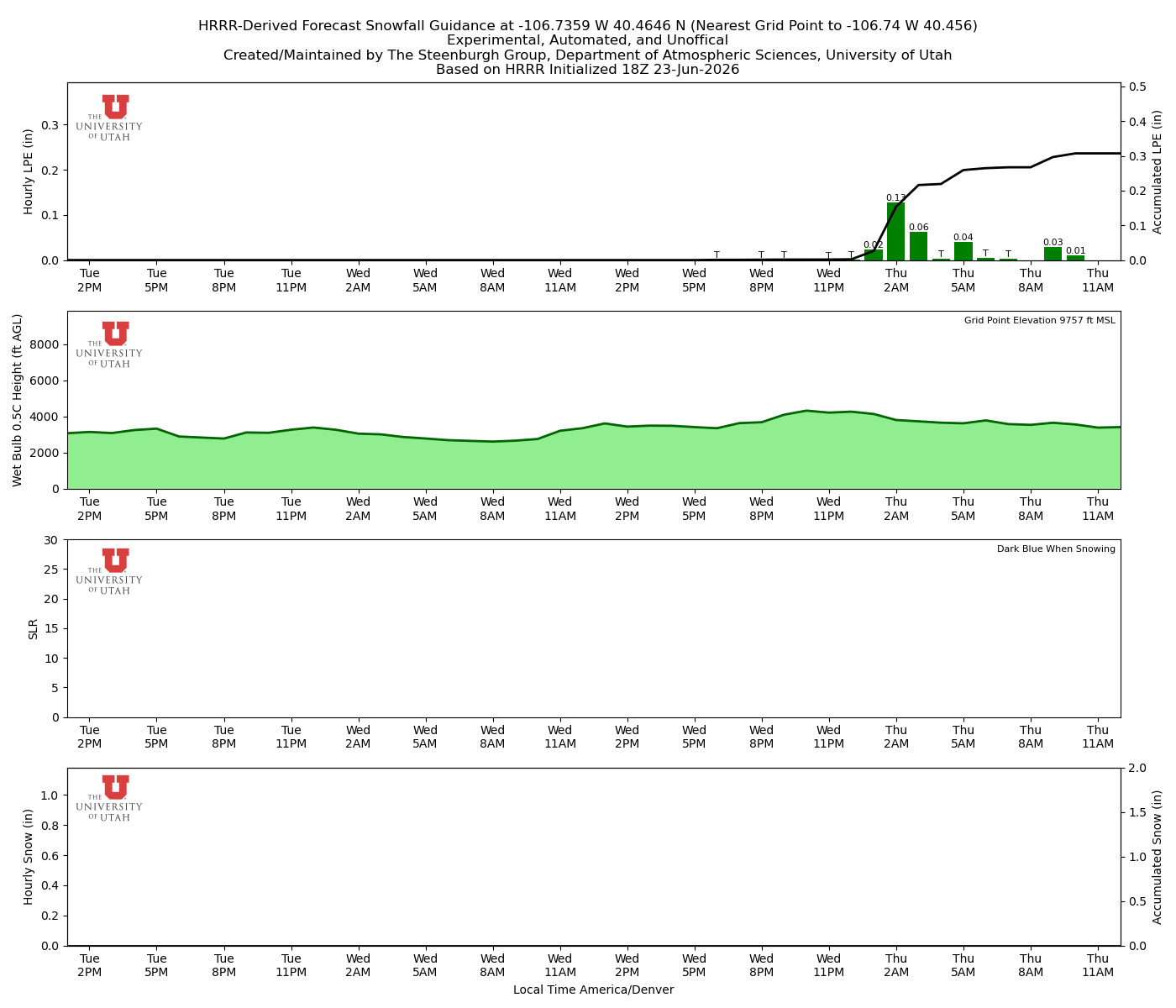Click the '0.01' value label above its bar
Image resolution: width=1176 pixels, height=1008 pixels.
click(x=1075, y=250)
